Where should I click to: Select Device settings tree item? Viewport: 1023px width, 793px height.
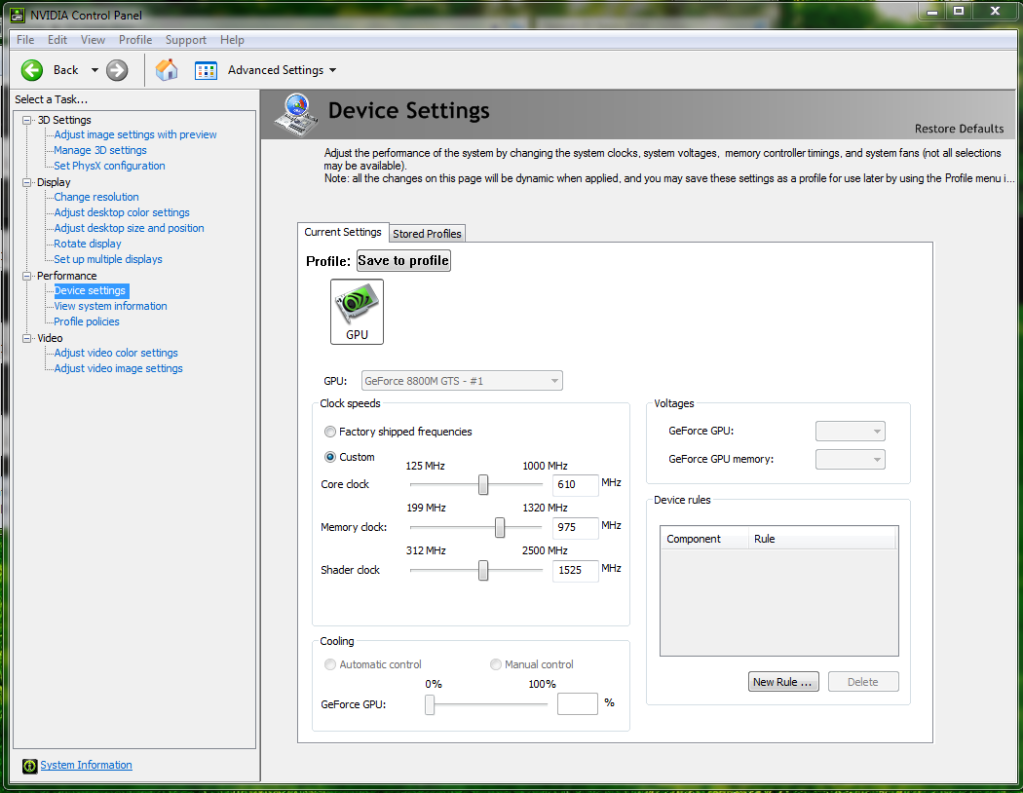(90, 290)
